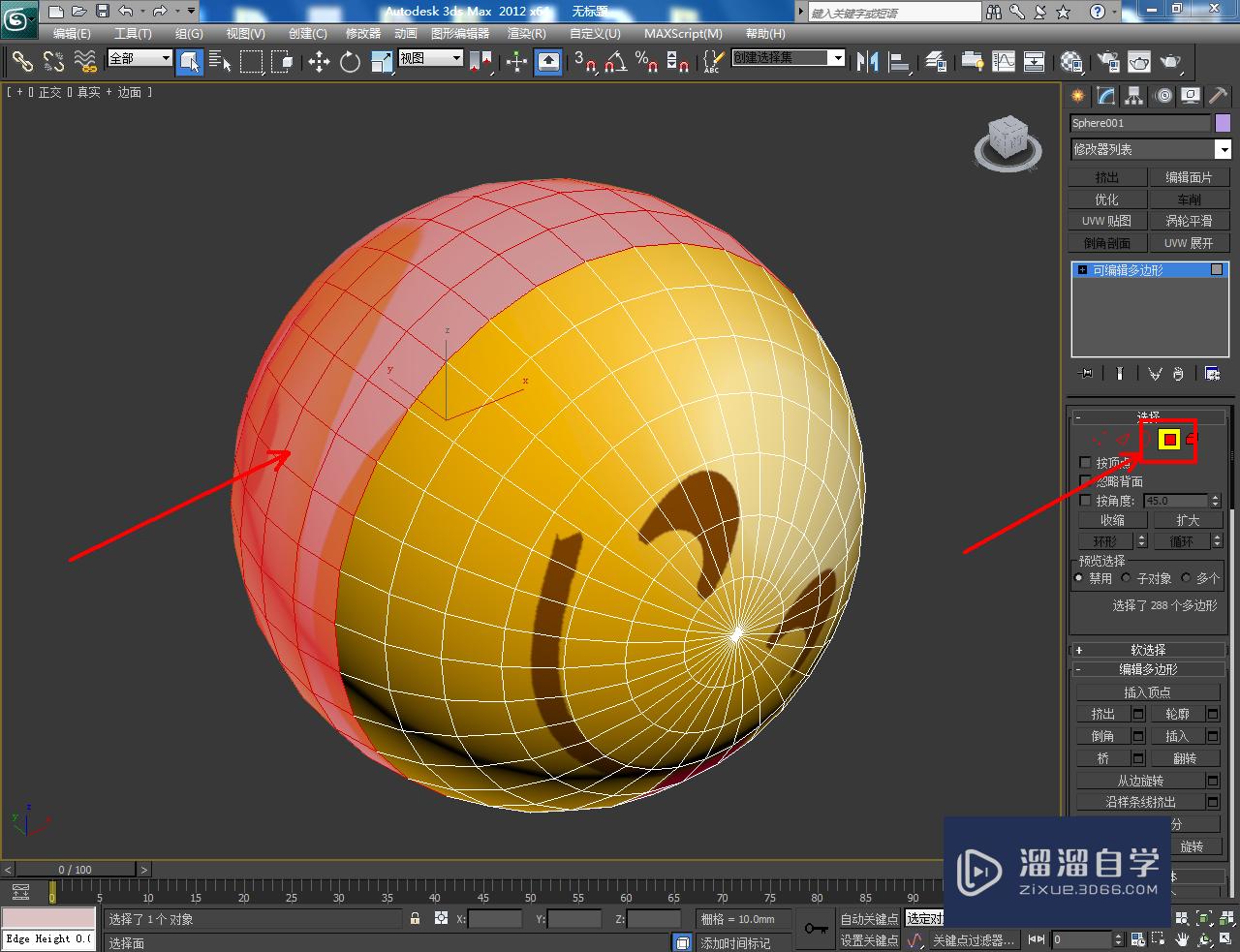Click the Bind to Space Warp tool
1240x952 pixels.
pos(85,62)
